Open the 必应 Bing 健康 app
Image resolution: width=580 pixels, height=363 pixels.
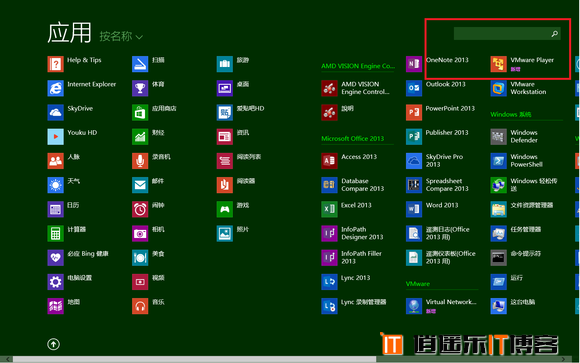pos(78,258)
